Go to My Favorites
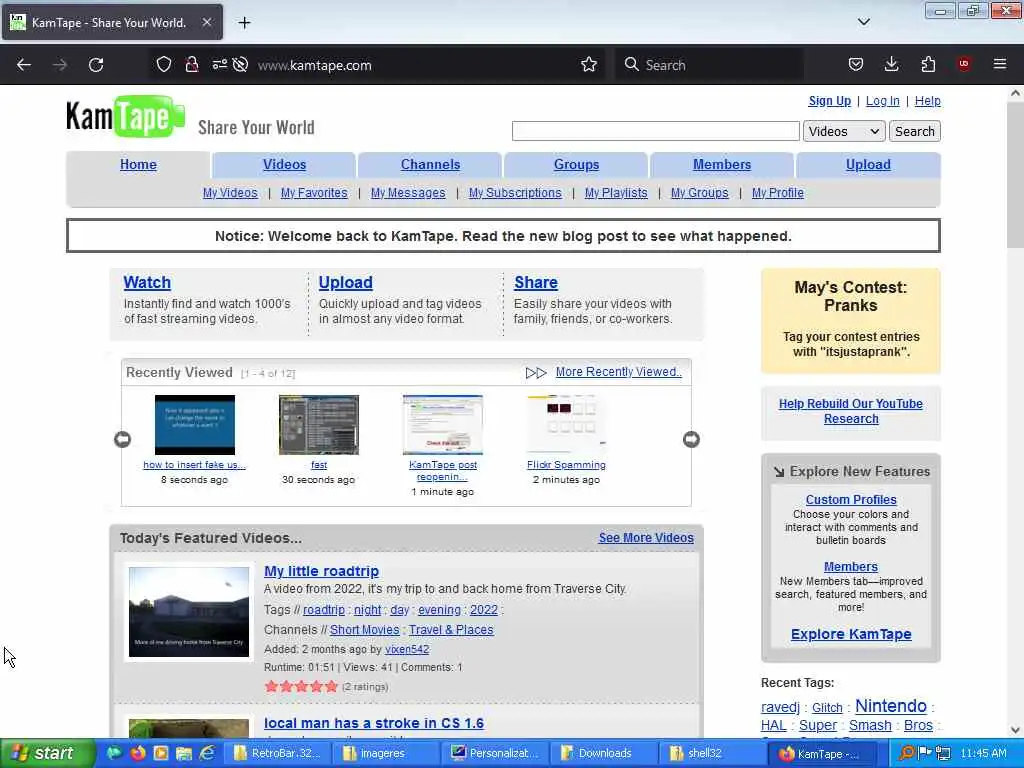The width and height of the screenshot is (1024, 768). pyautogui.click(x=314, y=193)
